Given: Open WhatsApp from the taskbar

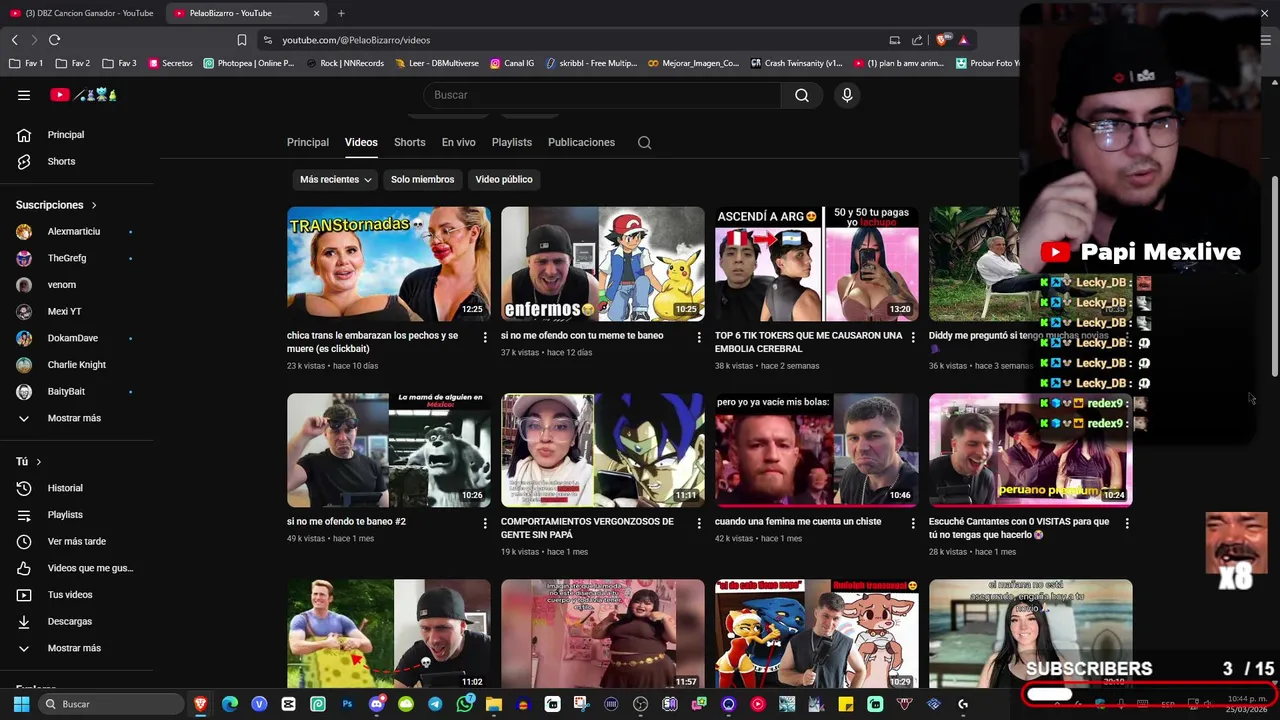Looking at the screenshot, I should (464, 704).
